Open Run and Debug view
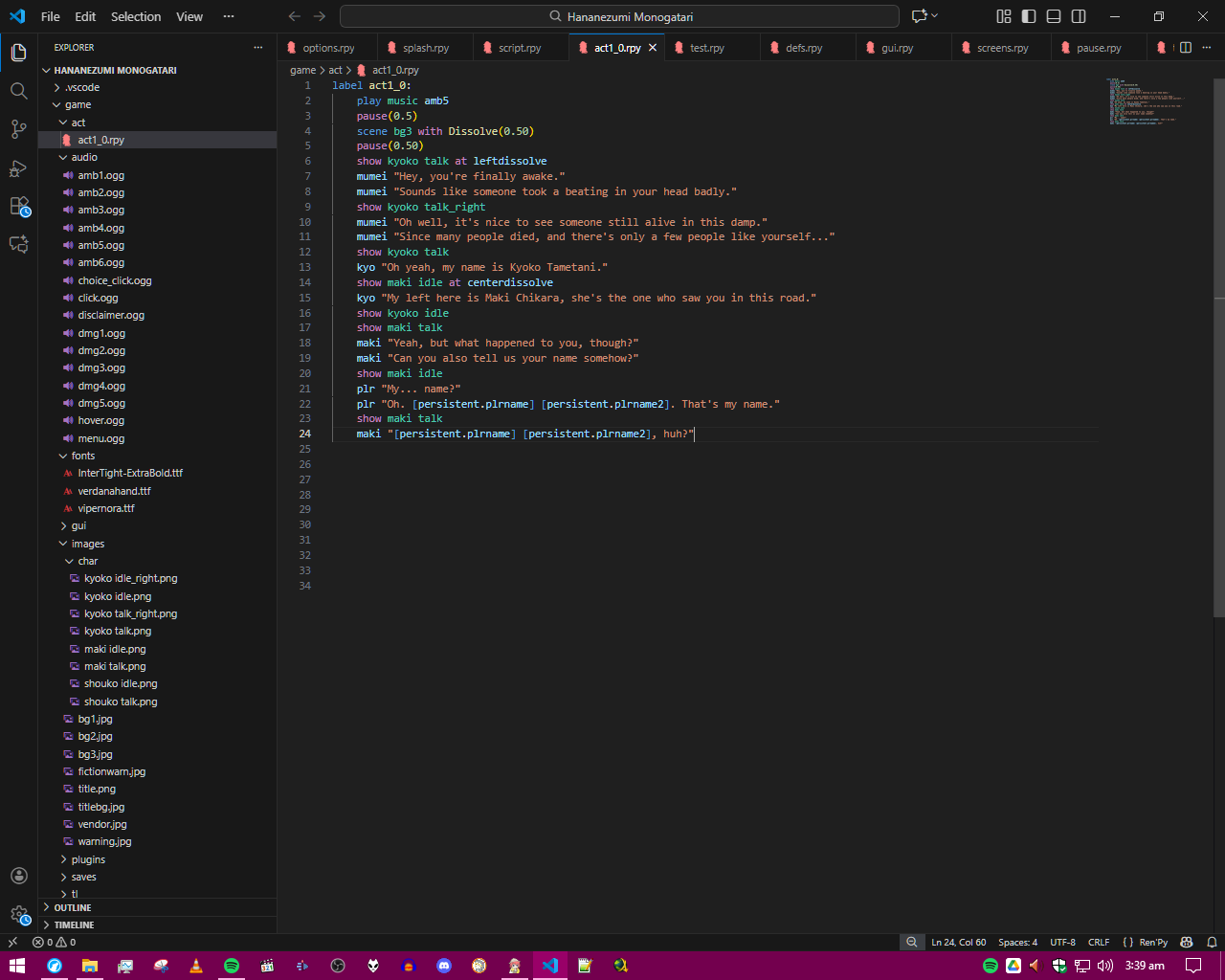1225x980 pixels. [18, 168]
